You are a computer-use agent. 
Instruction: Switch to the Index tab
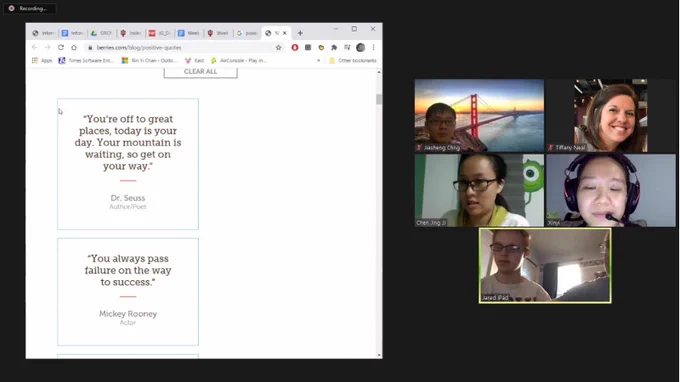click(x=131, y=33)
